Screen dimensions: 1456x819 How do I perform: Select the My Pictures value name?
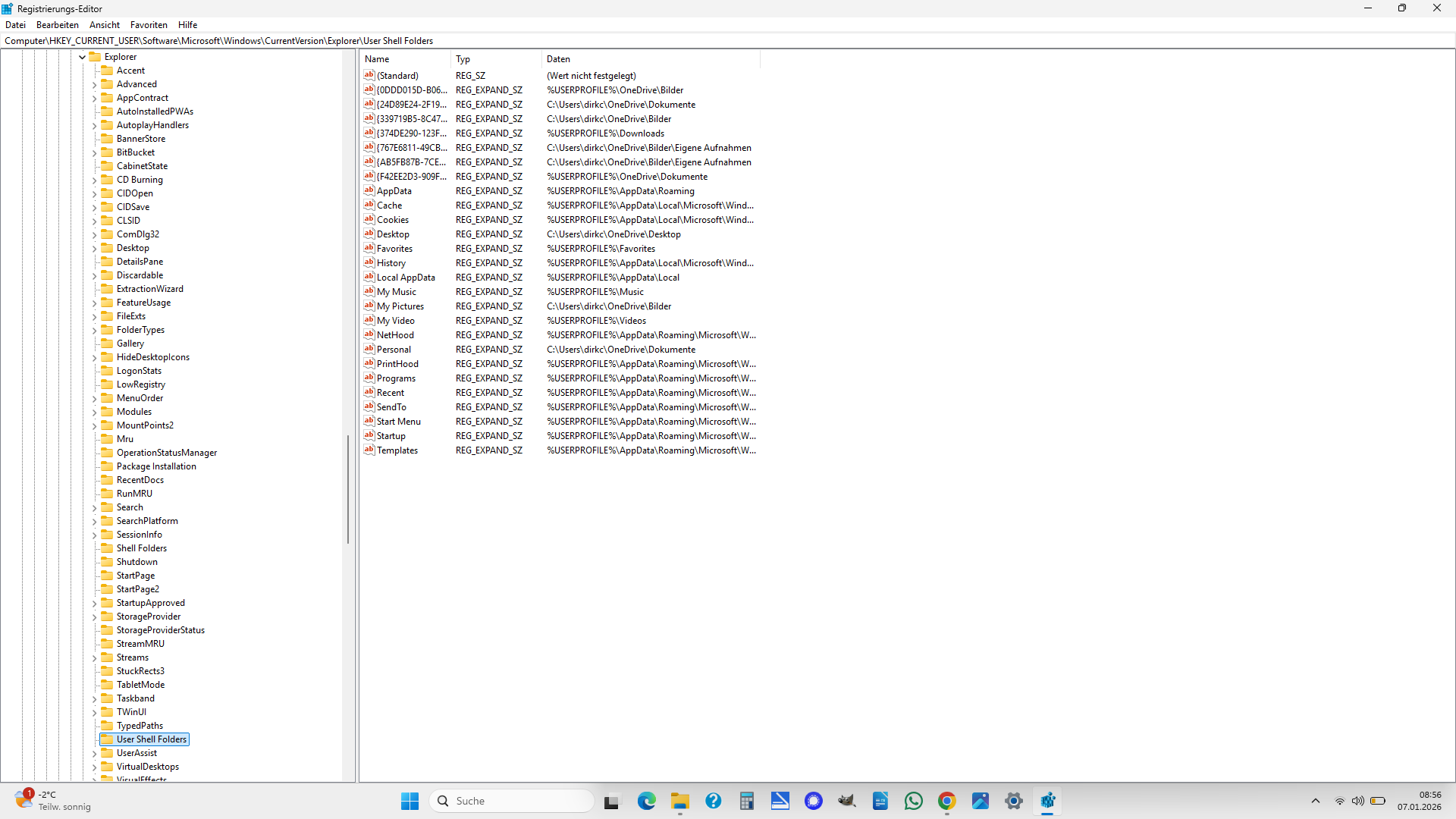click(x=400, y=306)
